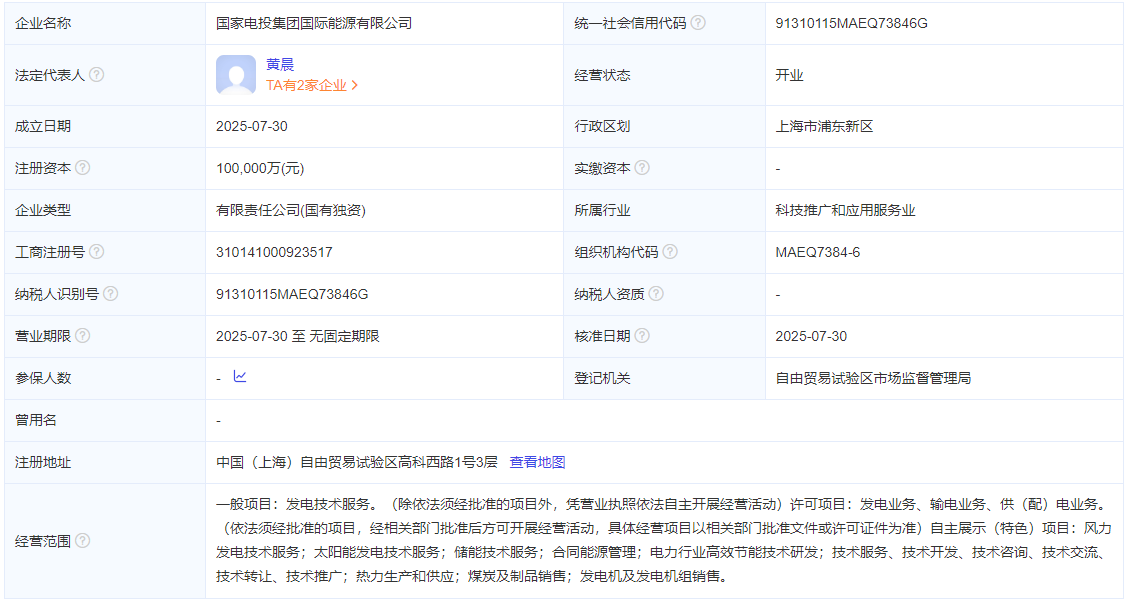Open 黄晨's profile link
Image resolution: width=1126 pixels, height=603 pixels.
pos(280,64)
